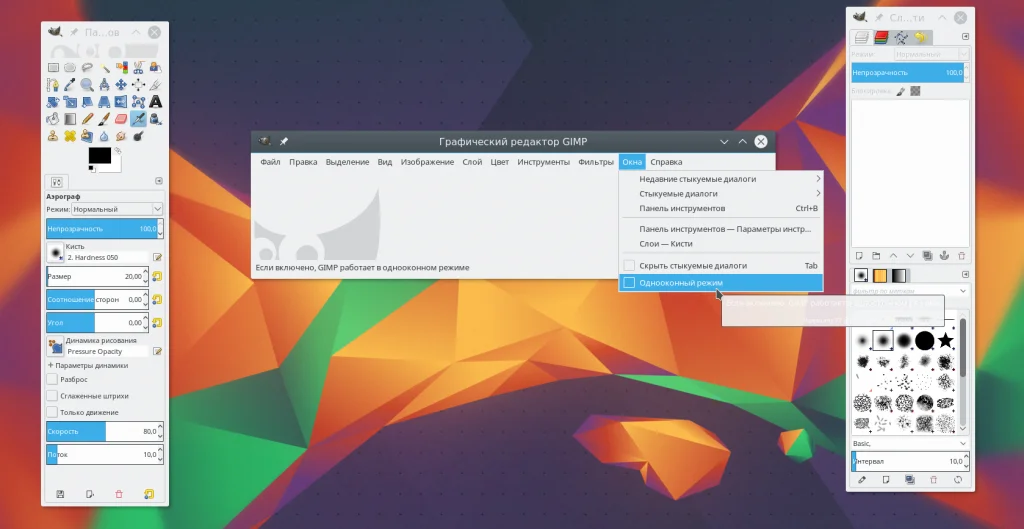Select the Zoom magnifier tool
Screen dimensions: 1024x529
(87, 85)
